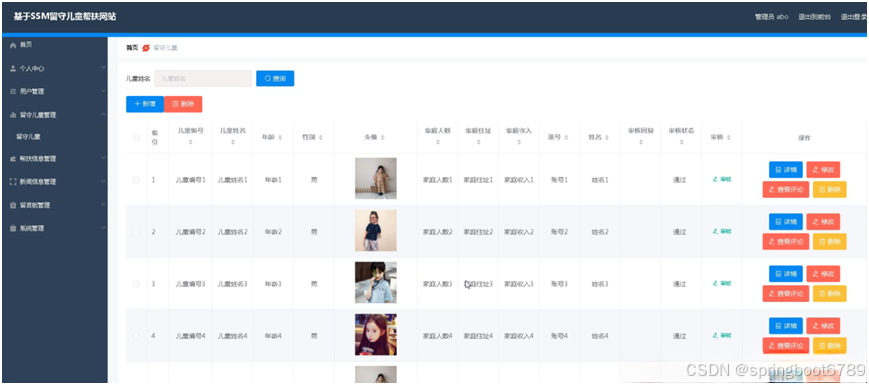Open 详情 for row 3
This screenshot has height=385, width=869.
click(x=786, y=274)
